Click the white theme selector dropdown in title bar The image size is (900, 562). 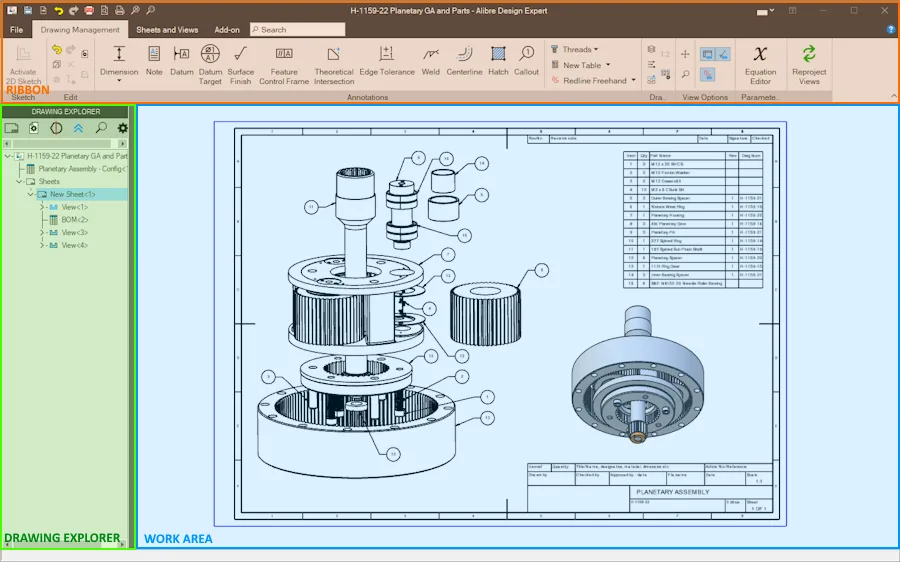(x=765, y=11)
